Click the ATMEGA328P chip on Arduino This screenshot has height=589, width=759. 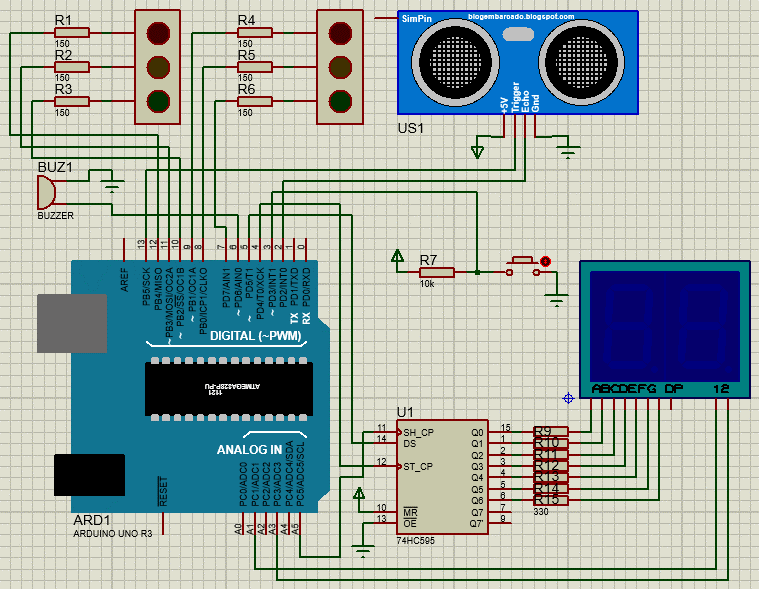(x=228, y=389)
